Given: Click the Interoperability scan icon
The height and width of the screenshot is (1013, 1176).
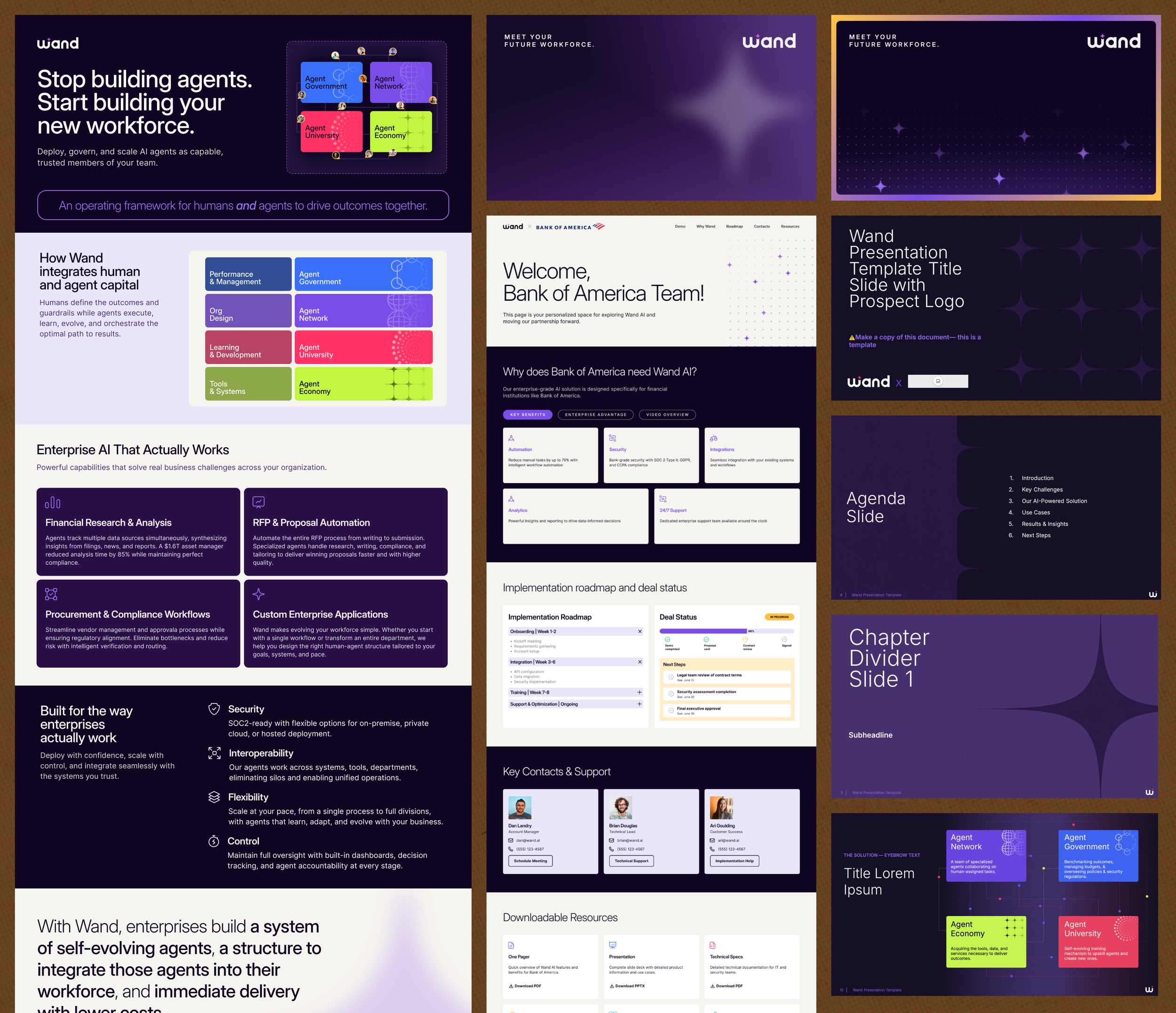Looking at the screenshot, I should [215, 753].
